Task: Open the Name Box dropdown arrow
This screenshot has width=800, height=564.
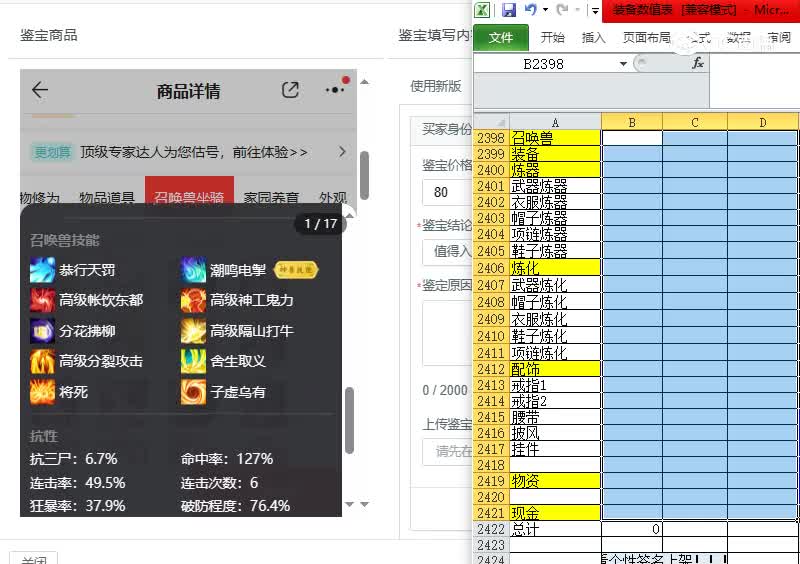Action: [623, 64]
